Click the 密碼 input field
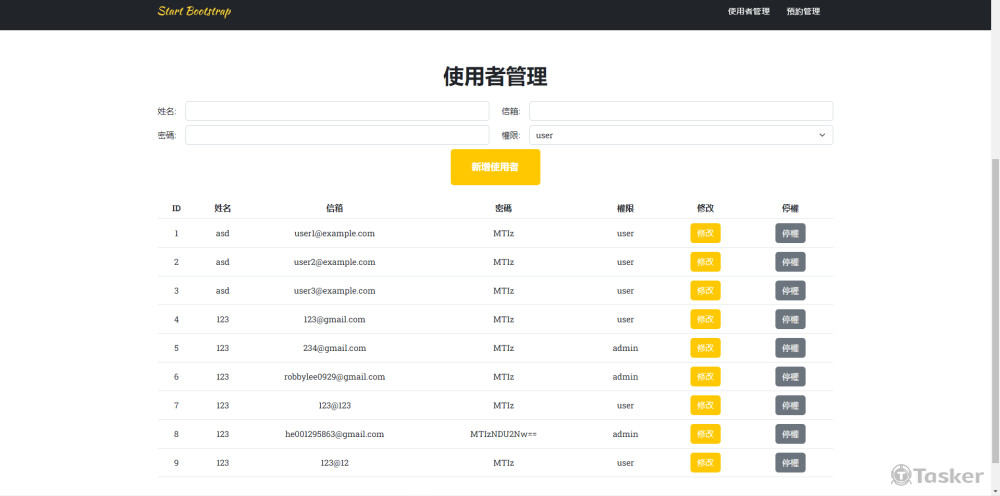The height and width of the screenshot is (496, 1000). pyautogui.click(x=337, y=135)
